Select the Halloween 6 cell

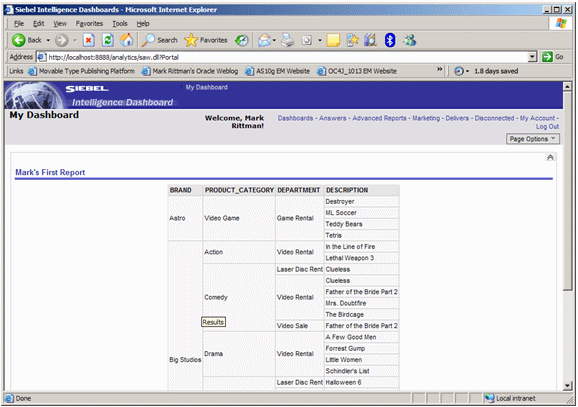(x=361, y=382)
